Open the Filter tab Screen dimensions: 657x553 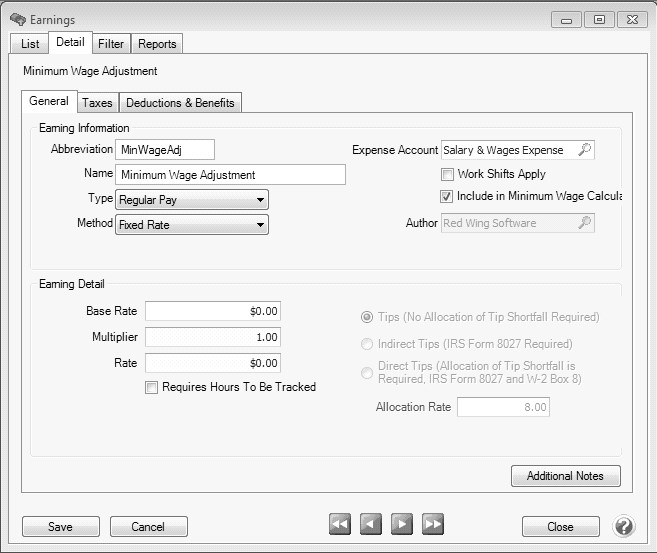click(111, 44)
